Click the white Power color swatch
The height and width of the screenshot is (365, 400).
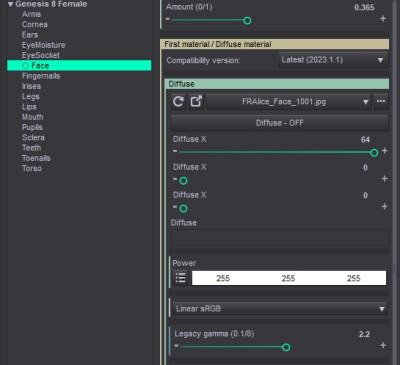click(289, 278)
